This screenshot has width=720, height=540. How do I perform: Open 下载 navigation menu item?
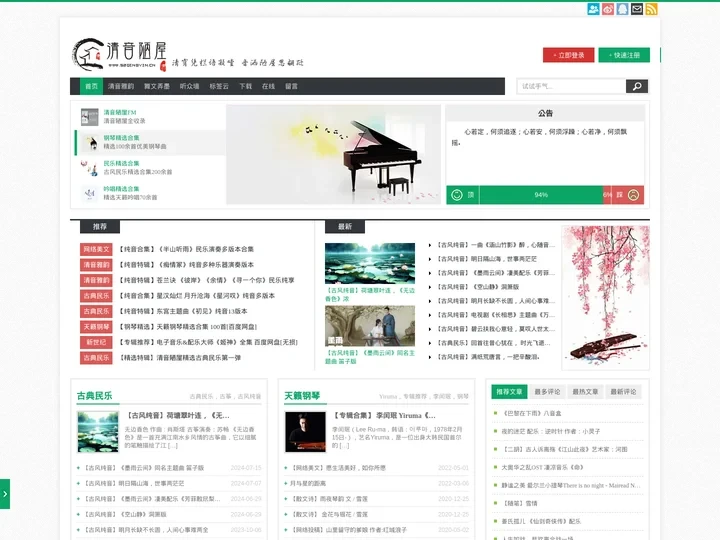pyautogui.click(x=246, y=86)
